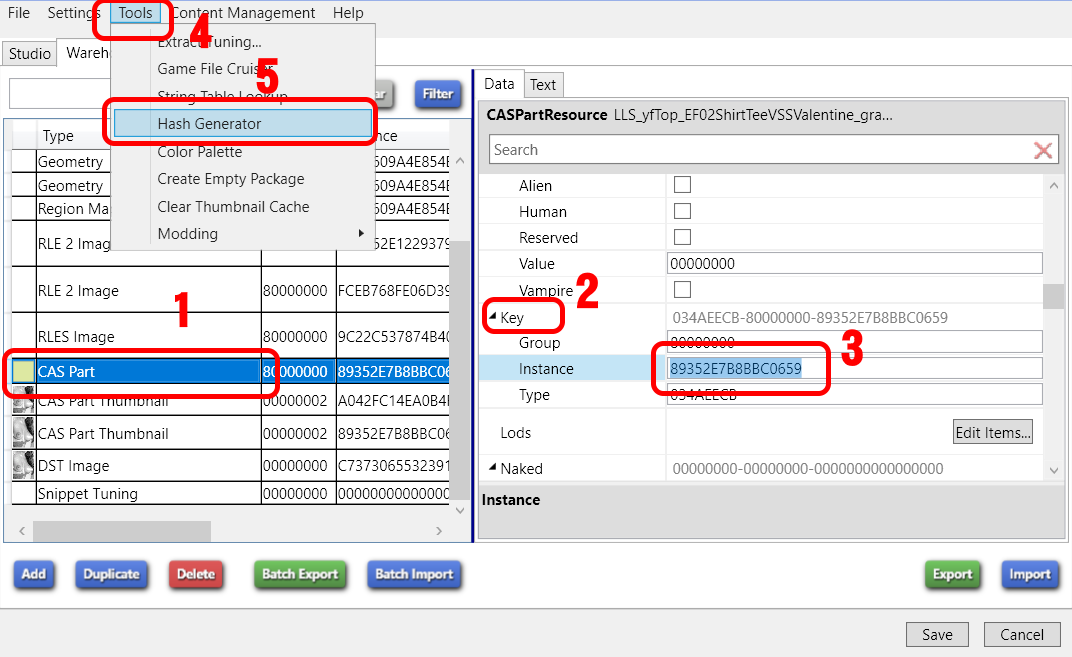Clear the search box with the red X
Viewport: 1072px width, 657px height.
click(x=1043, y=150)
